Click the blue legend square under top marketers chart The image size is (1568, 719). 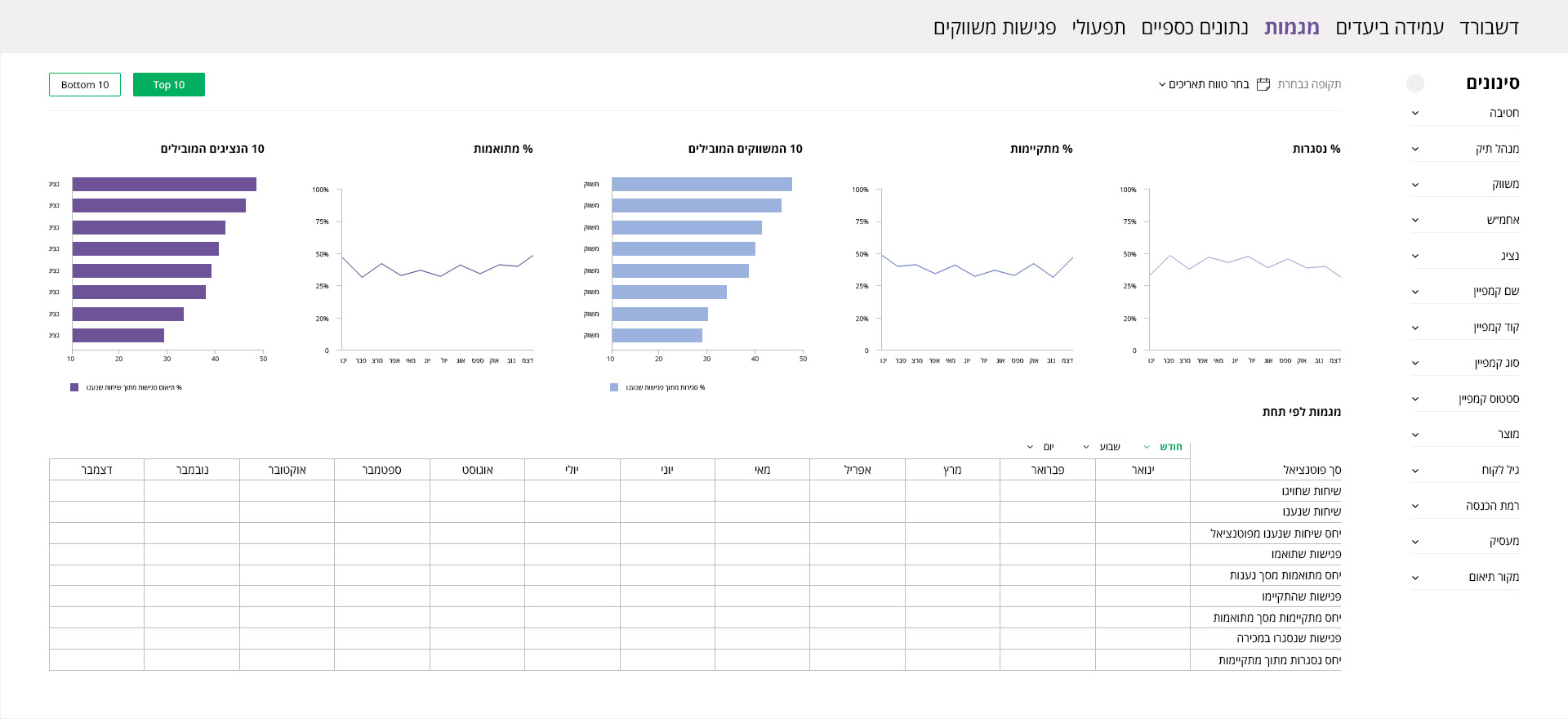point(614,387)
